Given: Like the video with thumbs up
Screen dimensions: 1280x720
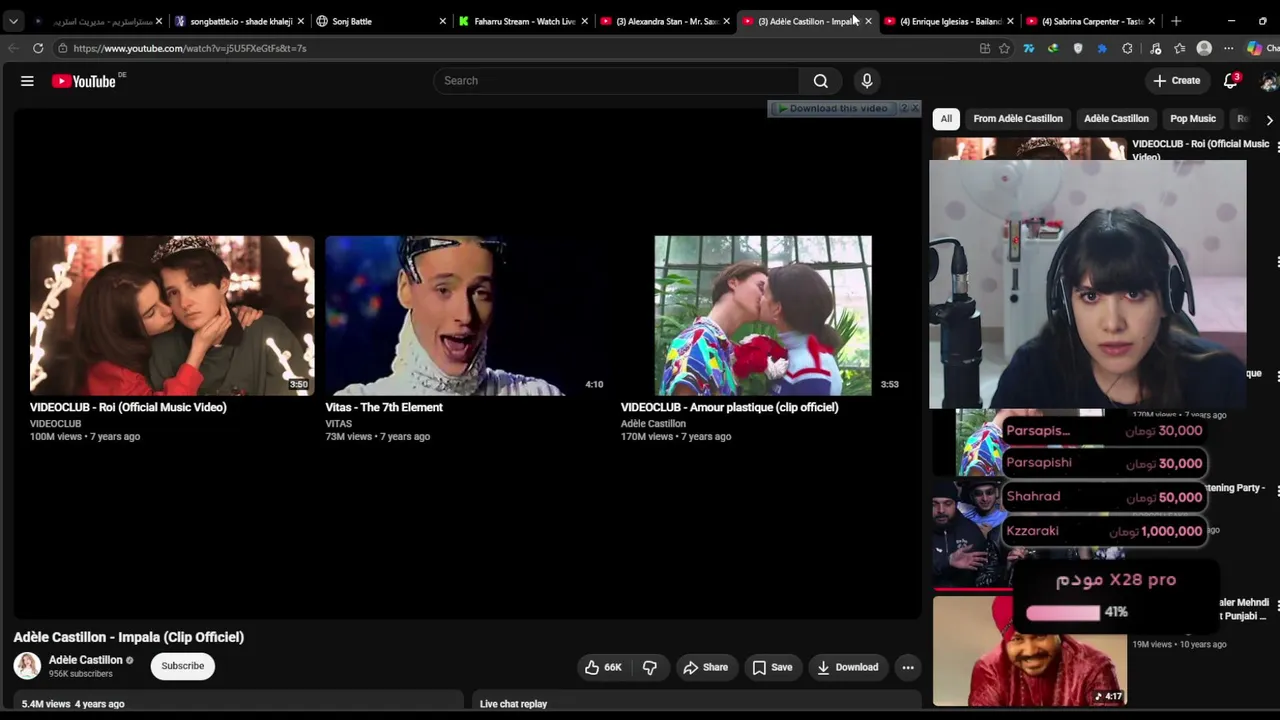Looking at the screenshot, I should click(603, 667).
